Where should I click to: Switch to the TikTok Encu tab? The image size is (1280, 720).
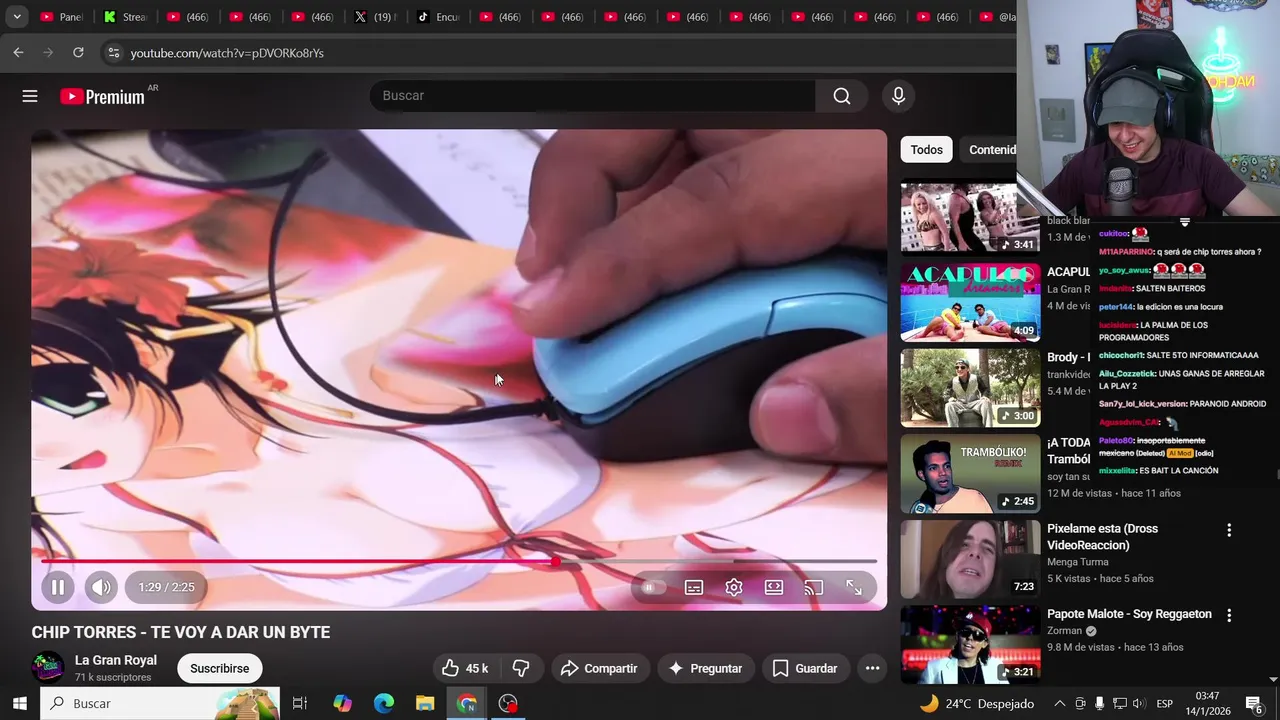(437, 17)
